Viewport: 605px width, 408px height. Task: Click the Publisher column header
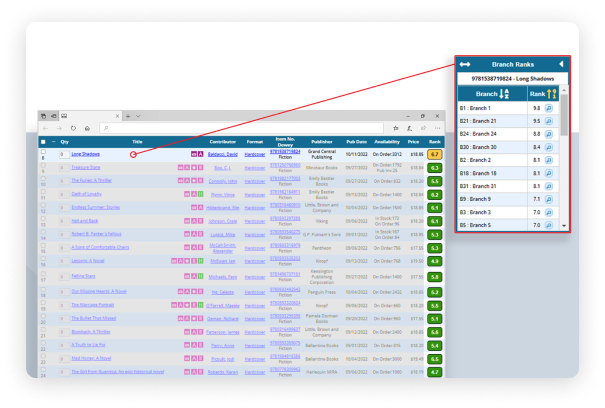click(322, 142)
